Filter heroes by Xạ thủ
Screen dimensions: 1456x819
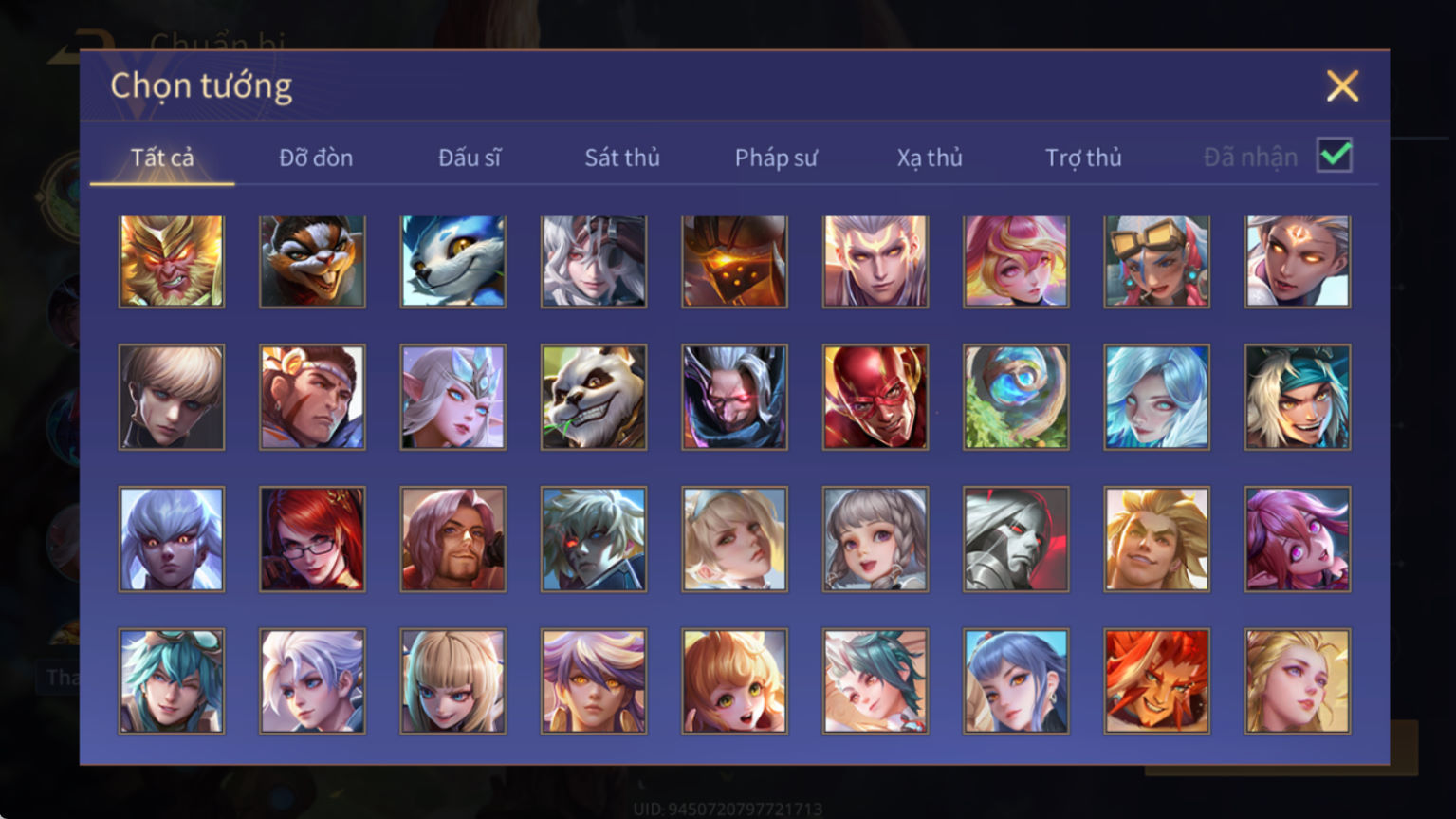coord(930,158)
